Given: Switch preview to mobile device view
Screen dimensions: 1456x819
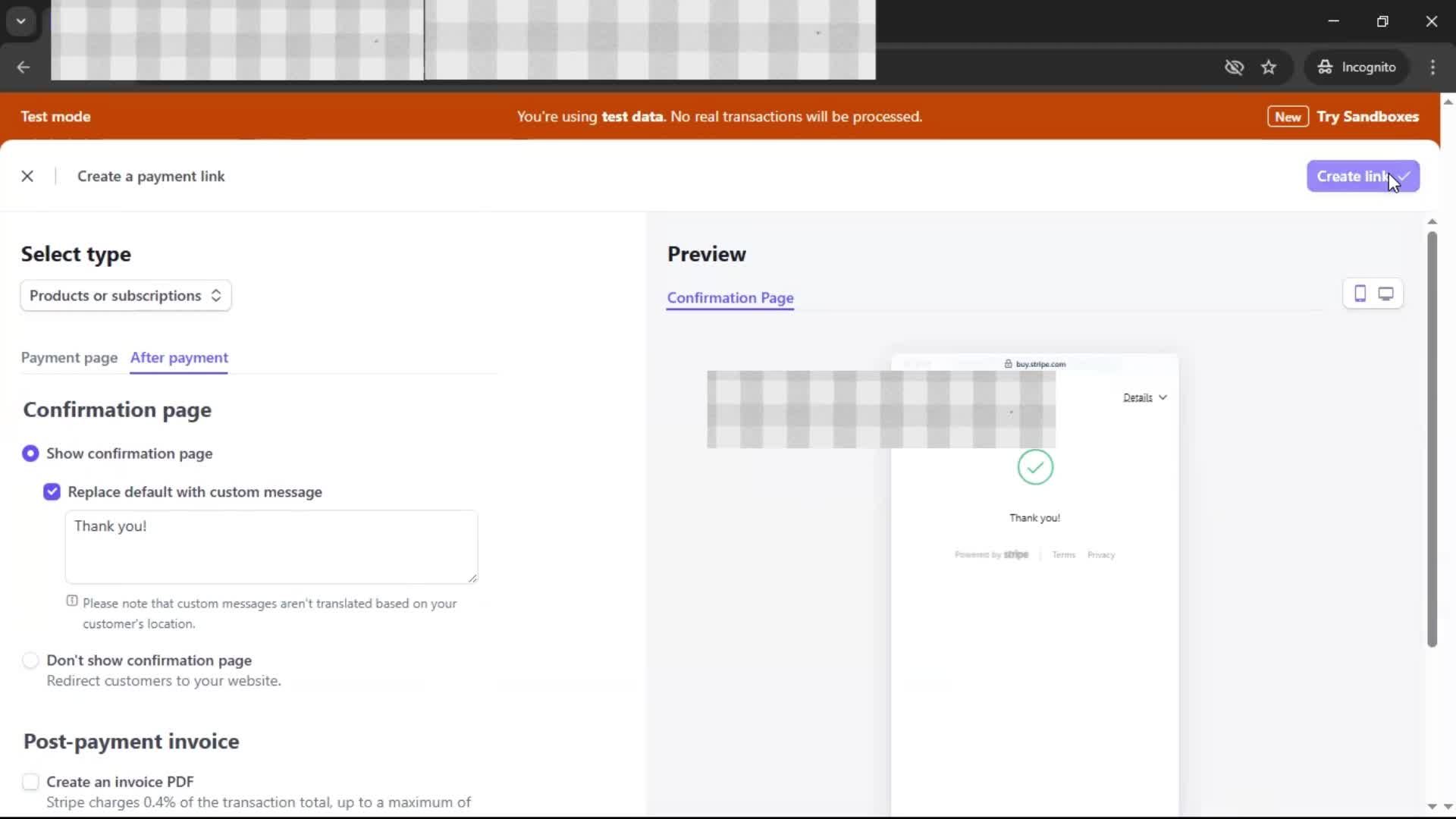Looking at the screenshot, I should click(1360, 294).
